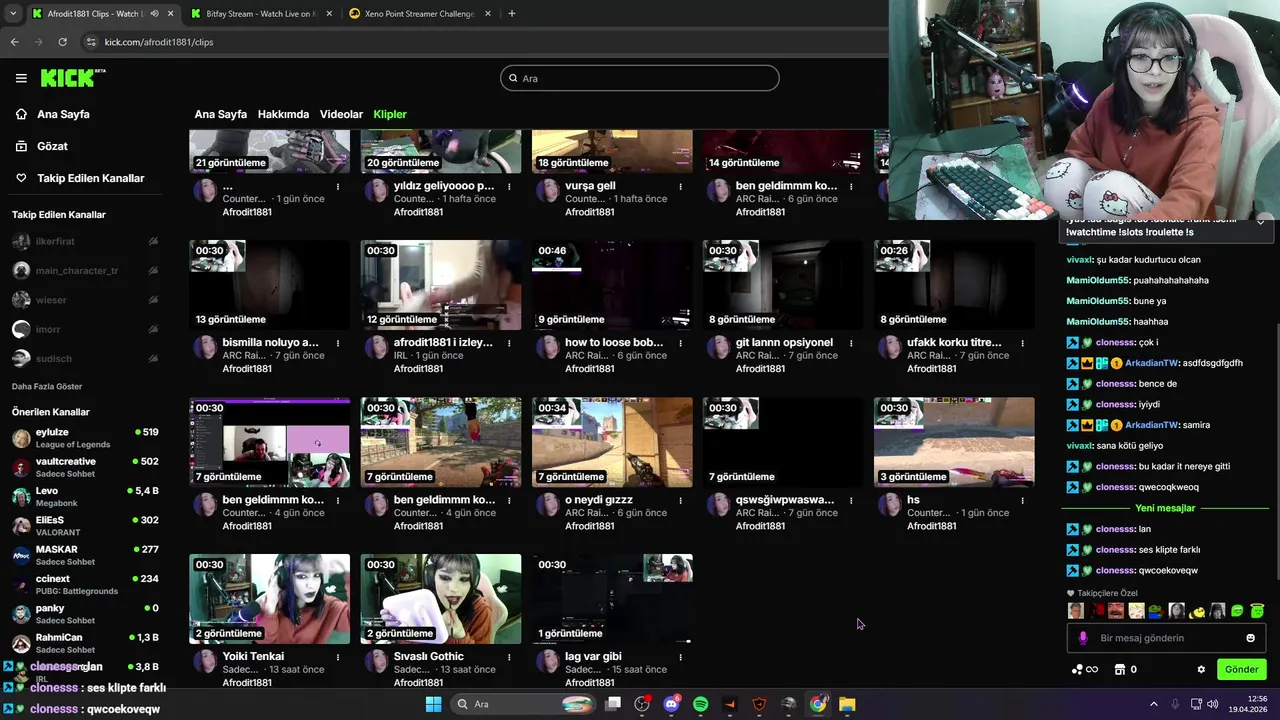
Task: Toggle notifications for main_character_tr channel
Action: 153,271
